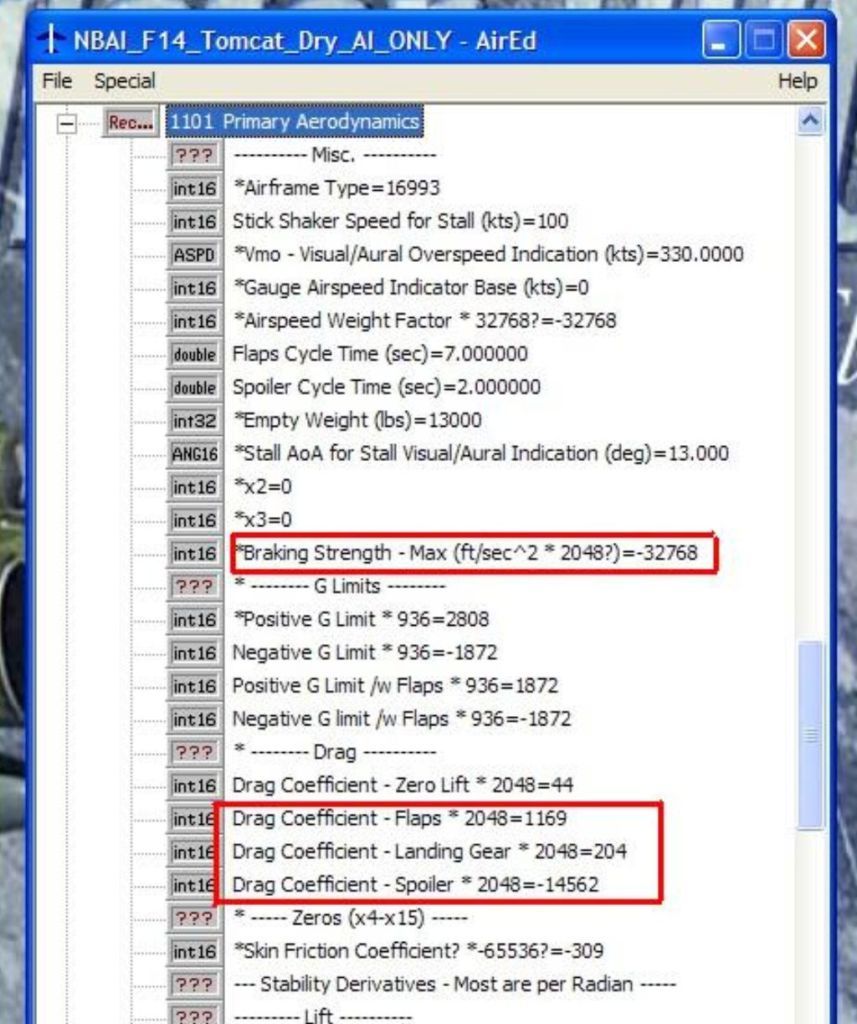This screenshot has width=857, height=1024.
Task: Click the Rec icon for Primary Aerodynamics
Action: coord(130,122)
